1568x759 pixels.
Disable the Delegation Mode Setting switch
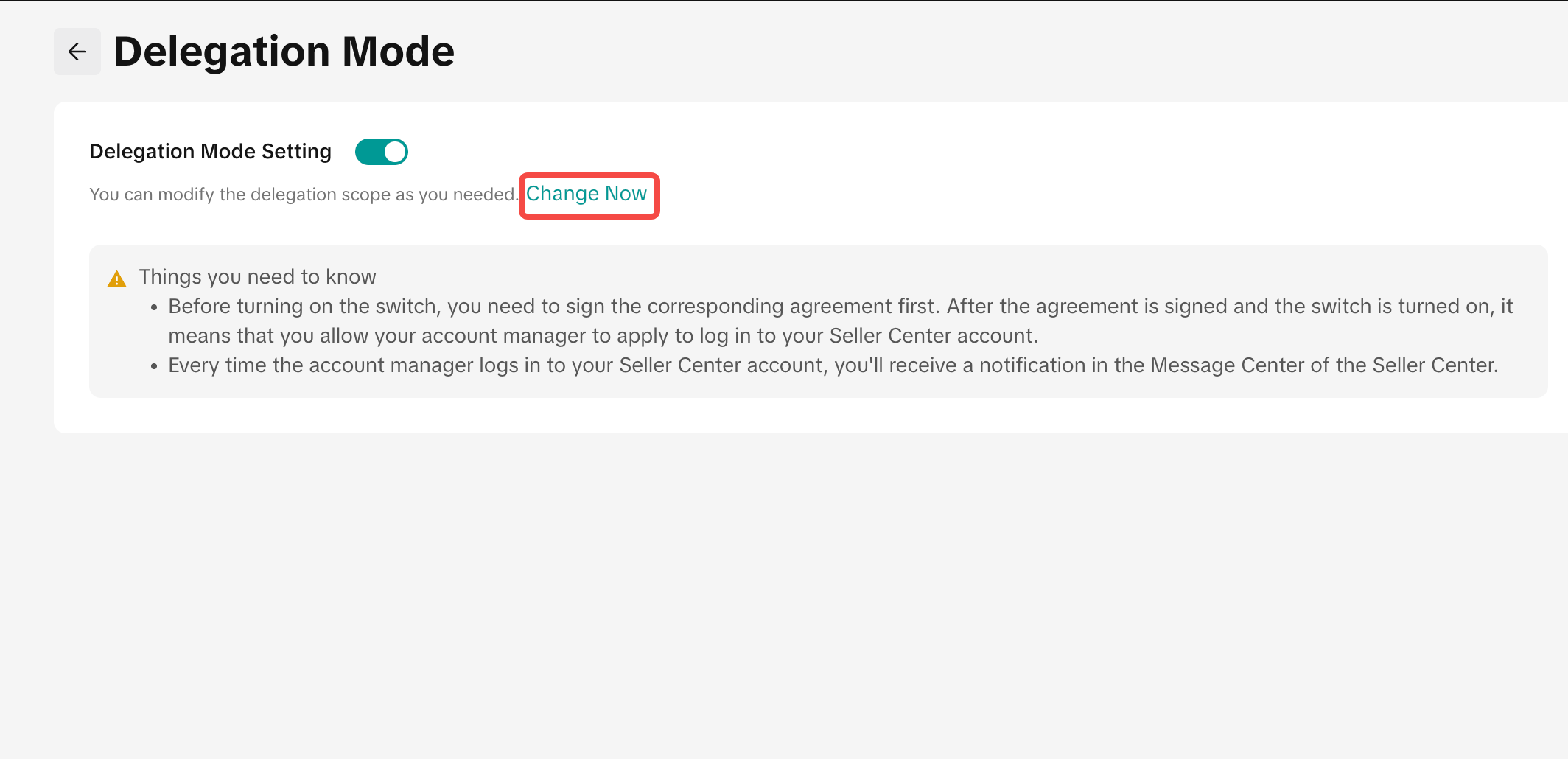pos(382,152)
